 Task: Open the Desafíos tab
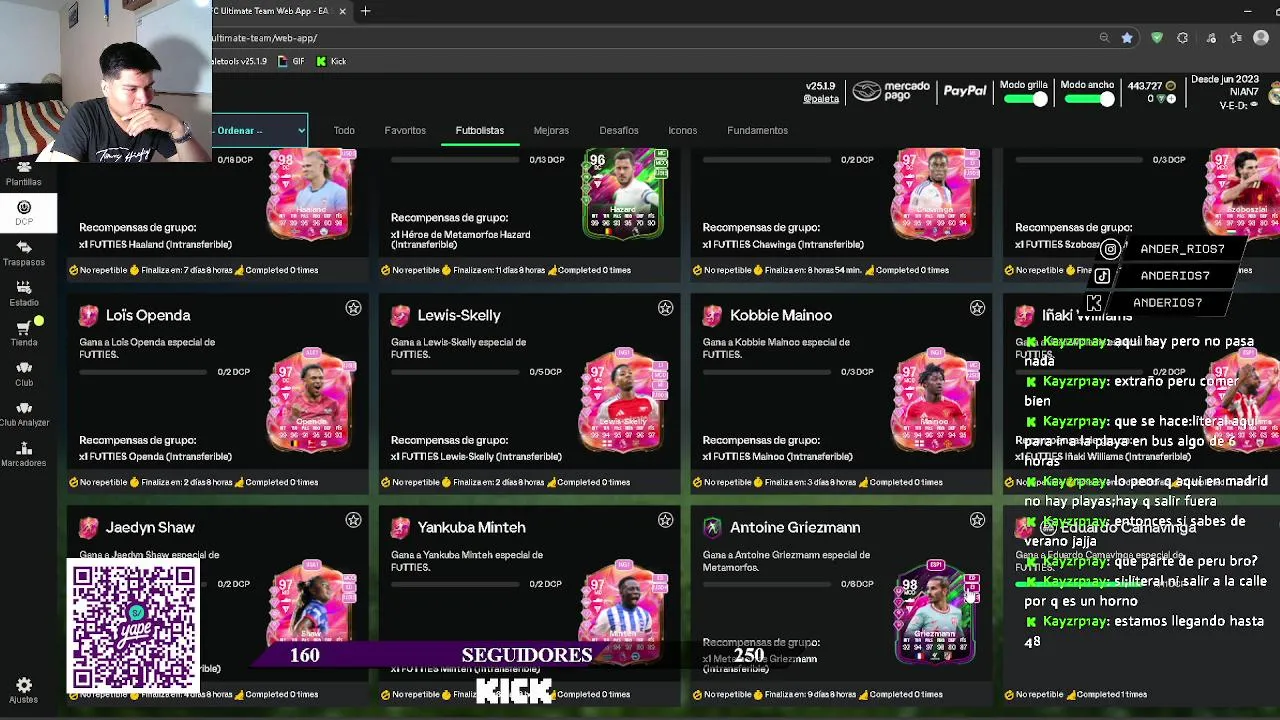point(619,130)
